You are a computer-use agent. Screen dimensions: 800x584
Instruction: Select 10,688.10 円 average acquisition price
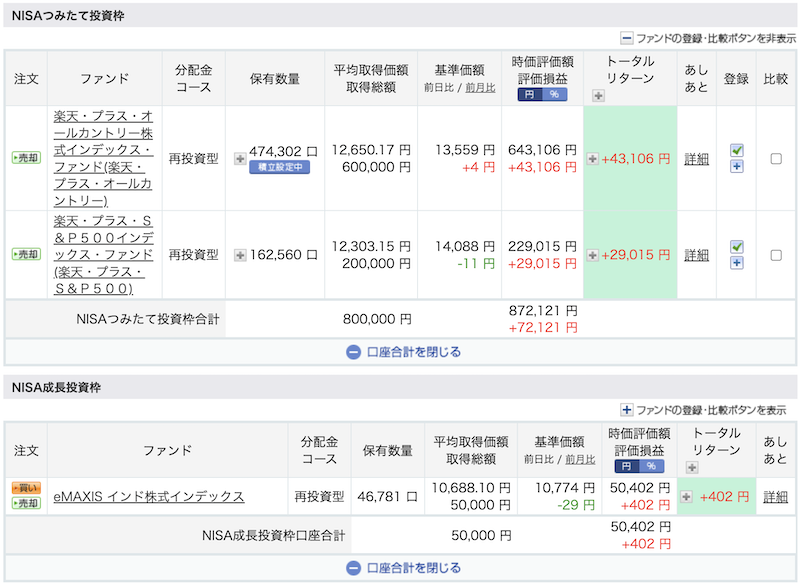[x=471, y=488]
